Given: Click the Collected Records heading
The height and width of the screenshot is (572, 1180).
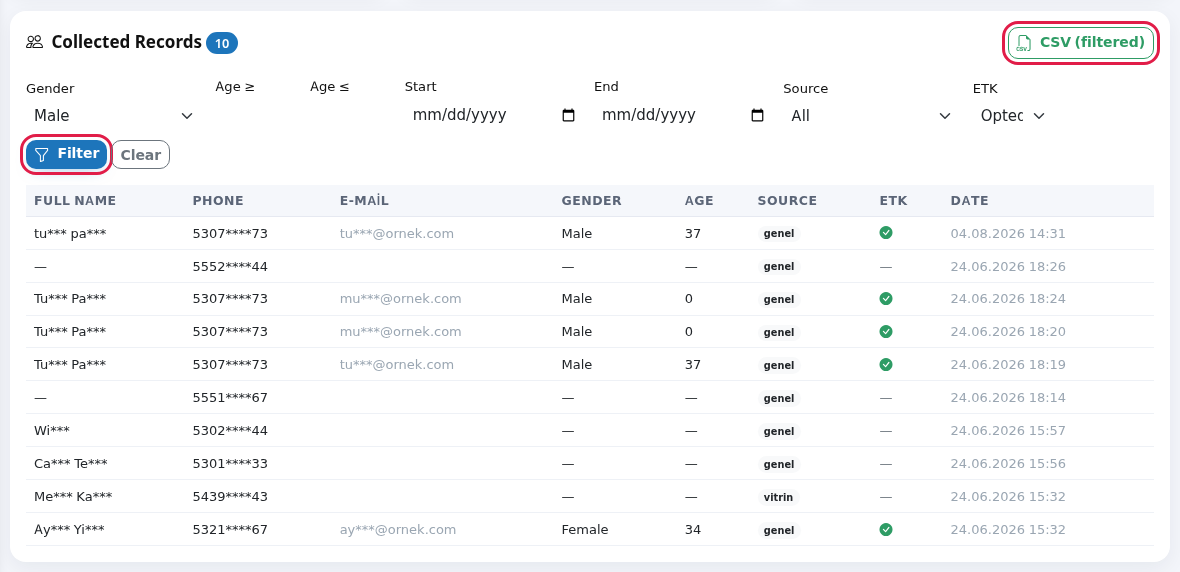Looking at the screenshot, I should coord(126,42).
